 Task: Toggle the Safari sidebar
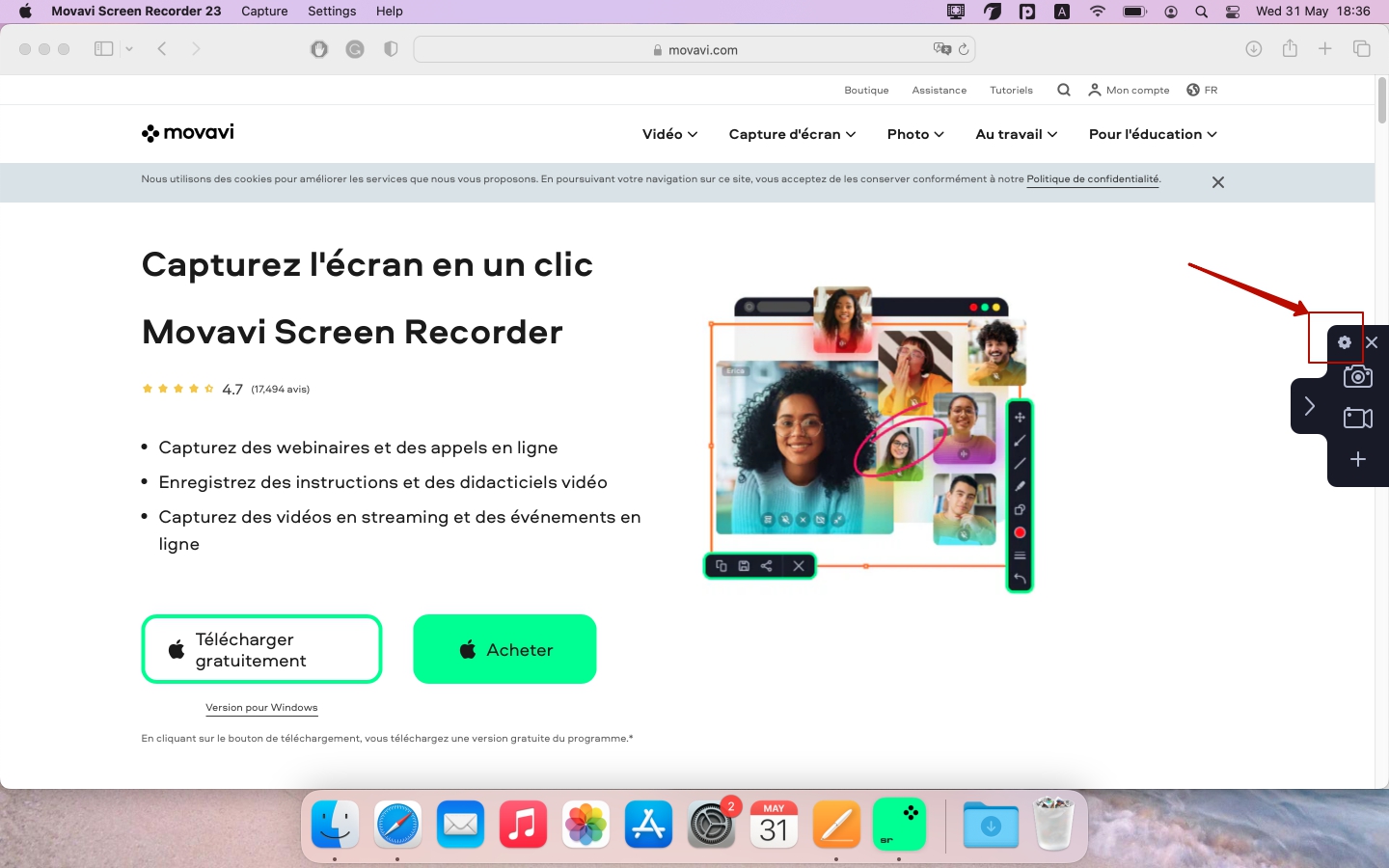(103, 48)
